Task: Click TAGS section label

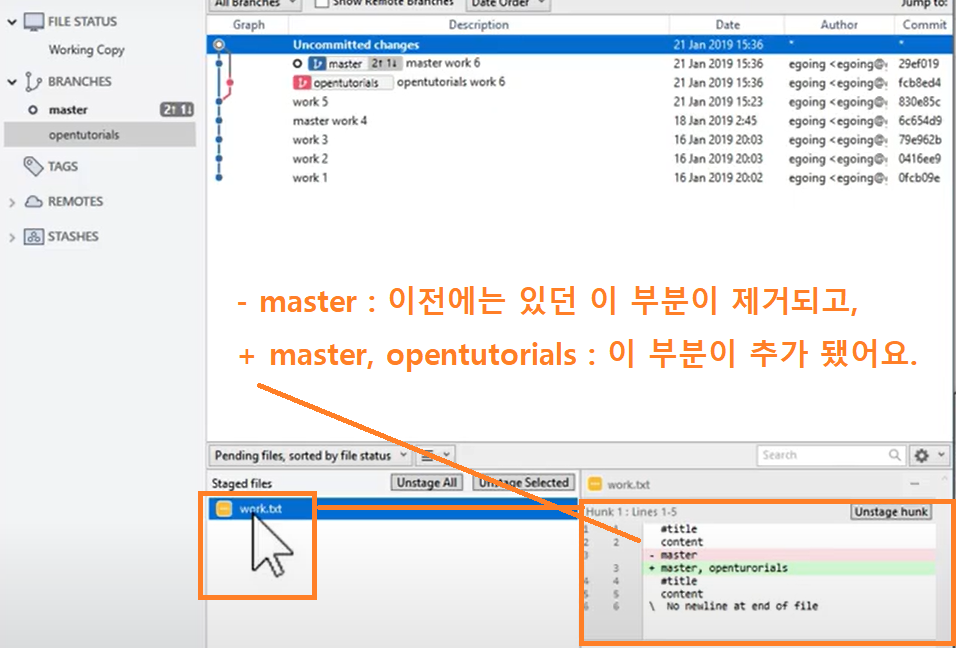Action: [x=63, y=166]
